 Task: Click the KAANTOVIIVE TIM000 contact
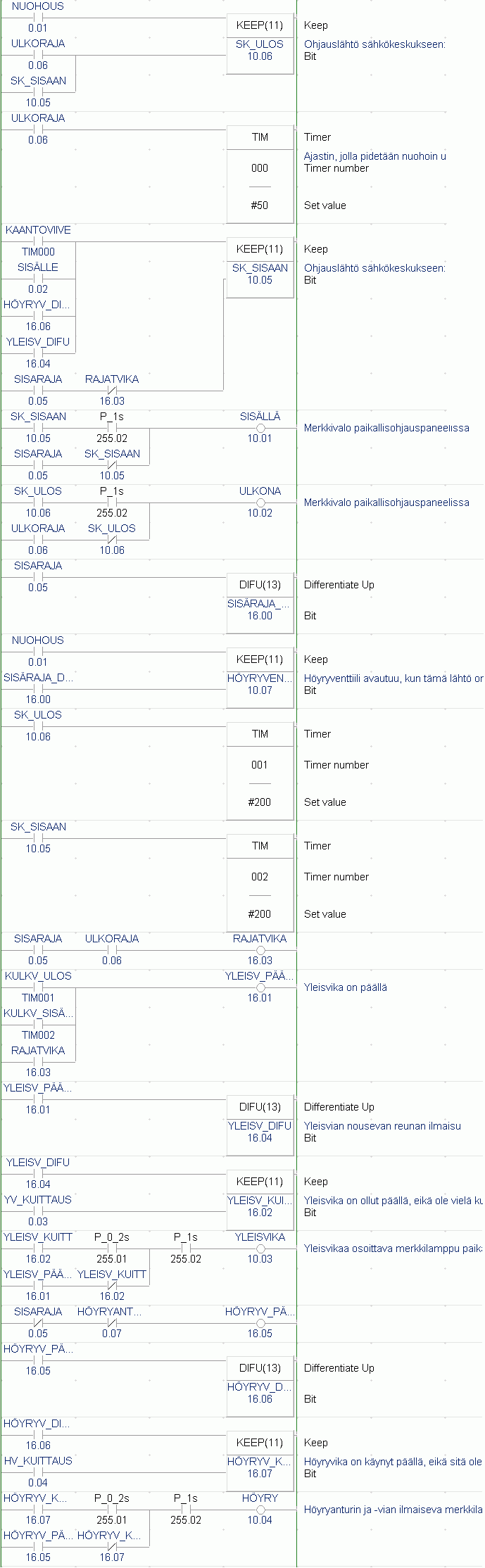coord(38,242)
